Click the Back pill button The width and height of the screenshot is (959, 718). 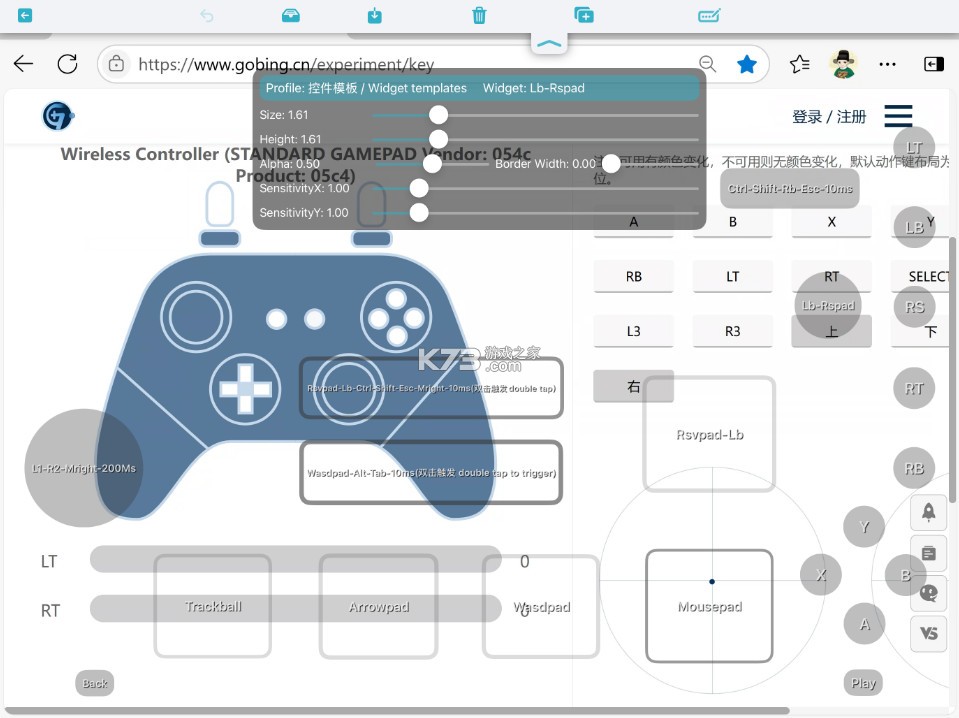[x=95, y=683]
